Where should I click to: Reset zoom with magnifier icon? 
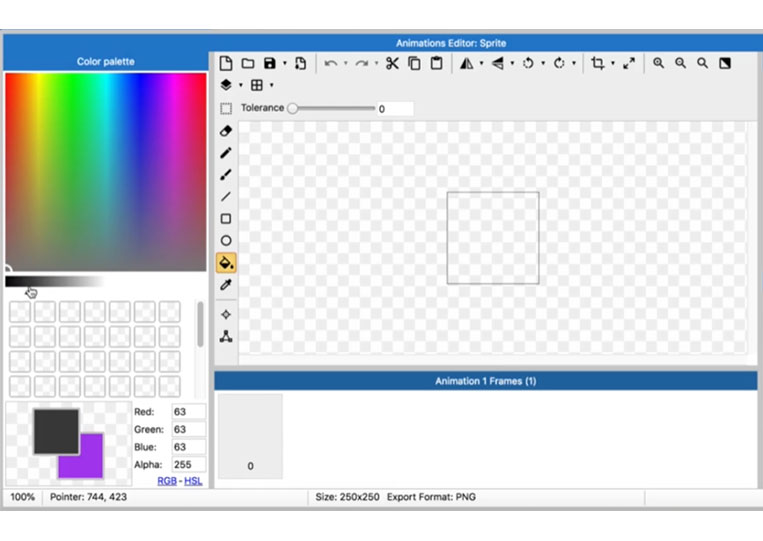pyautogui.click(x=702, y=63)
